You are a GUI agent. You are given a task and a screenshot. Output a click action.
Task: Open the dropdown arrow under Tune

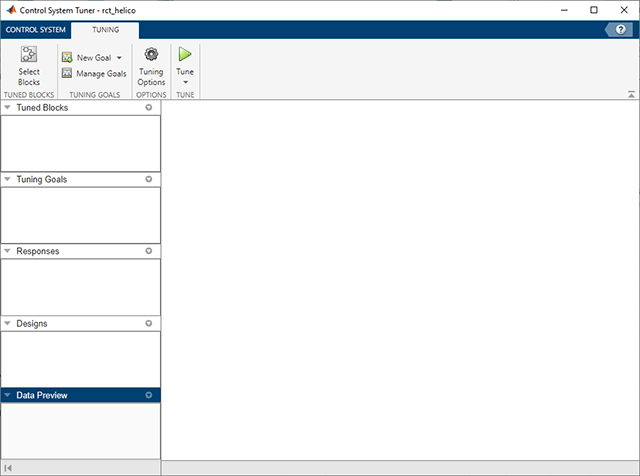click(x=185, y=83)
